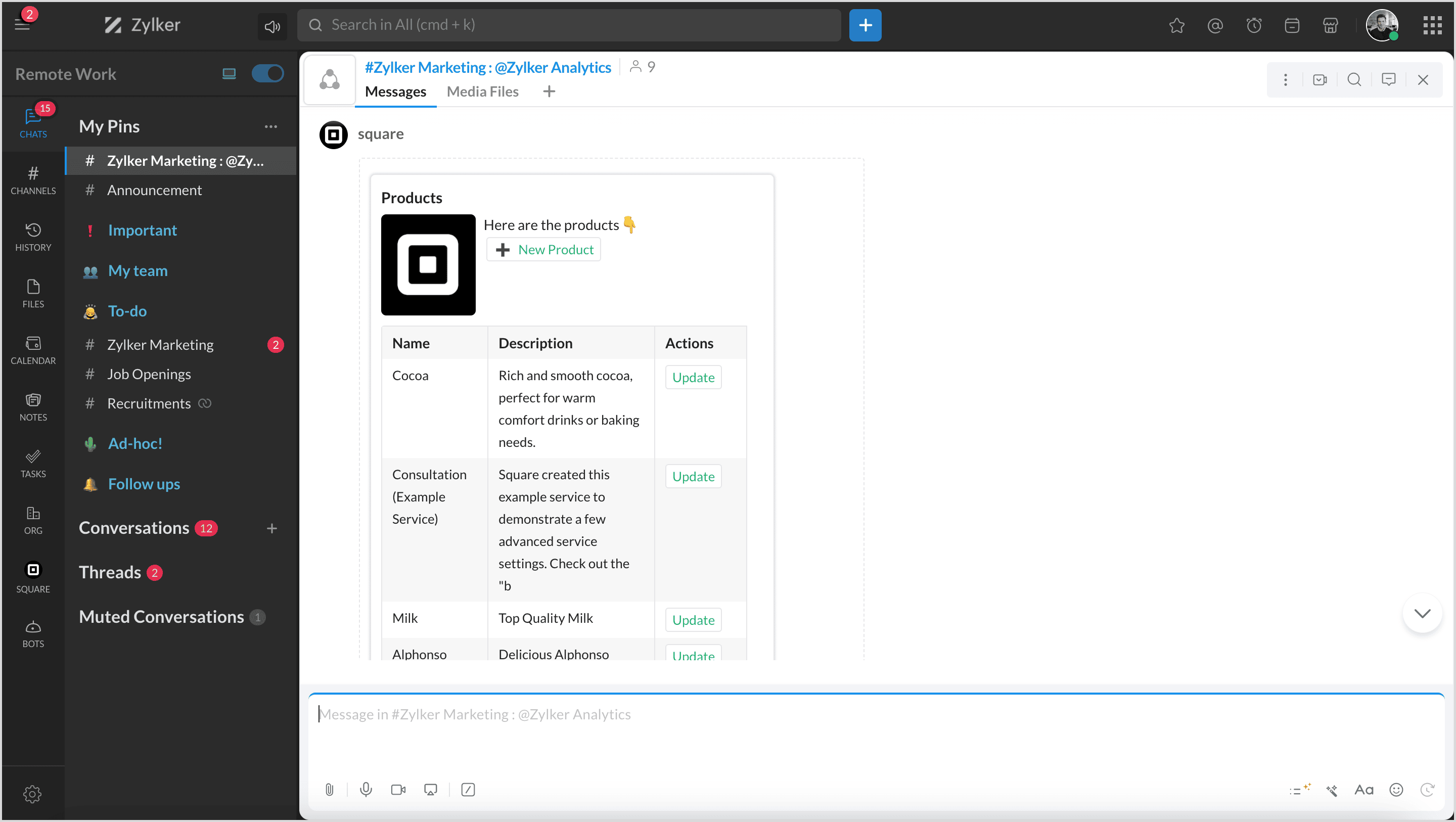Open the reminders clock icon
Image resolution: width=1456 pixels, height=822 pixels.
(x=1254, y=25)
